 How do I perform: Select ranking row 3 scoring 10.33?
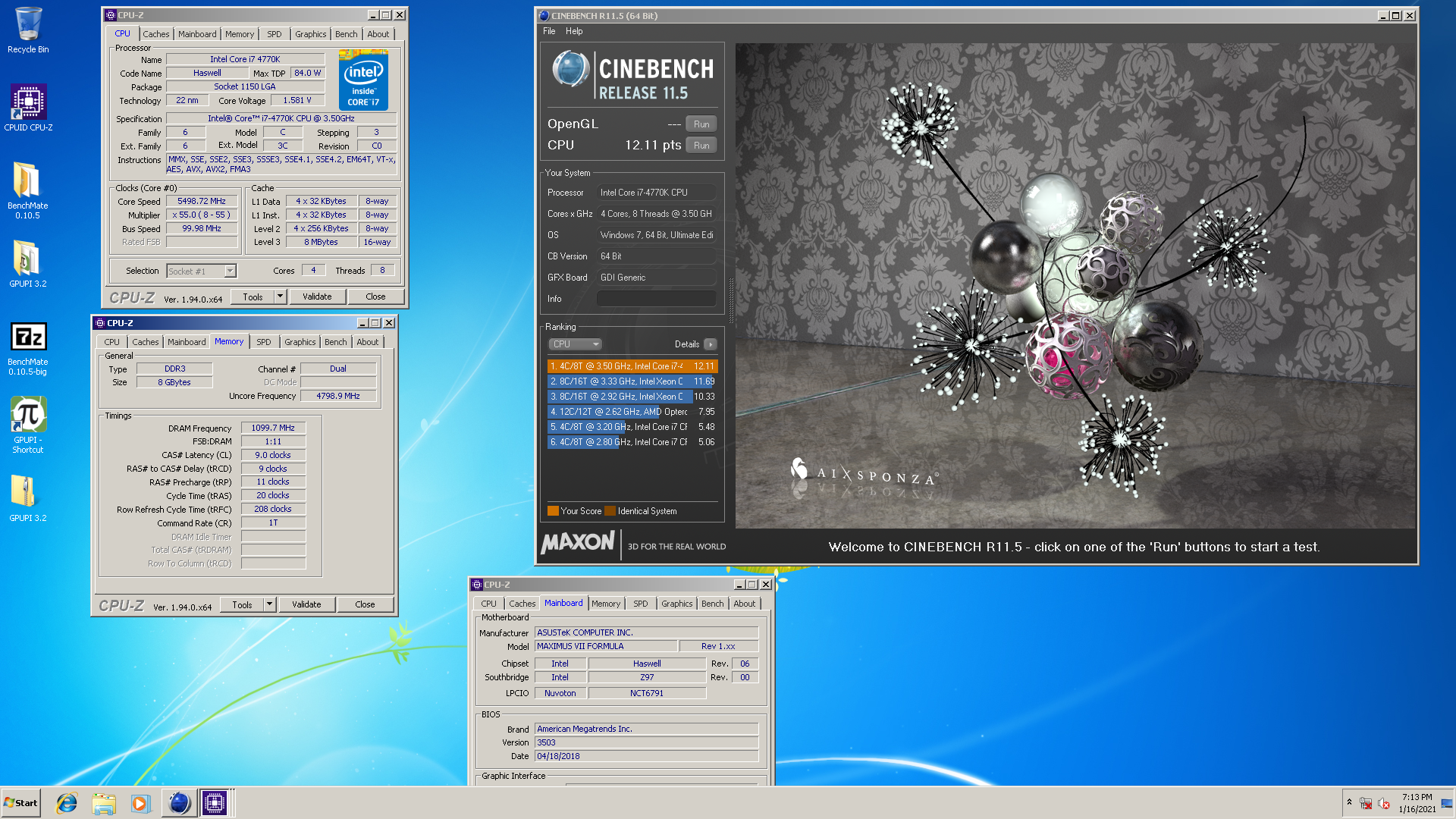[632, 397]
